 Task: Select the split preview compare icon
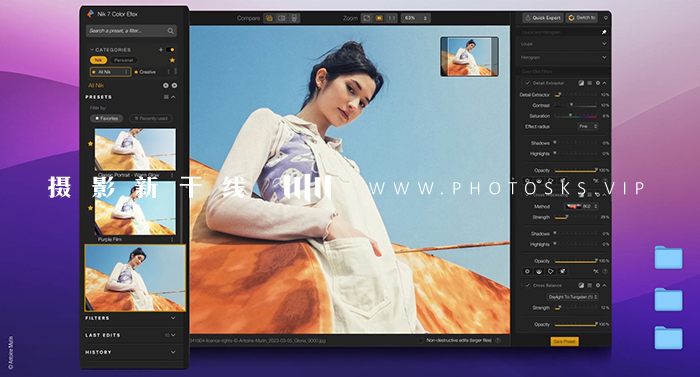coord(282,18)
